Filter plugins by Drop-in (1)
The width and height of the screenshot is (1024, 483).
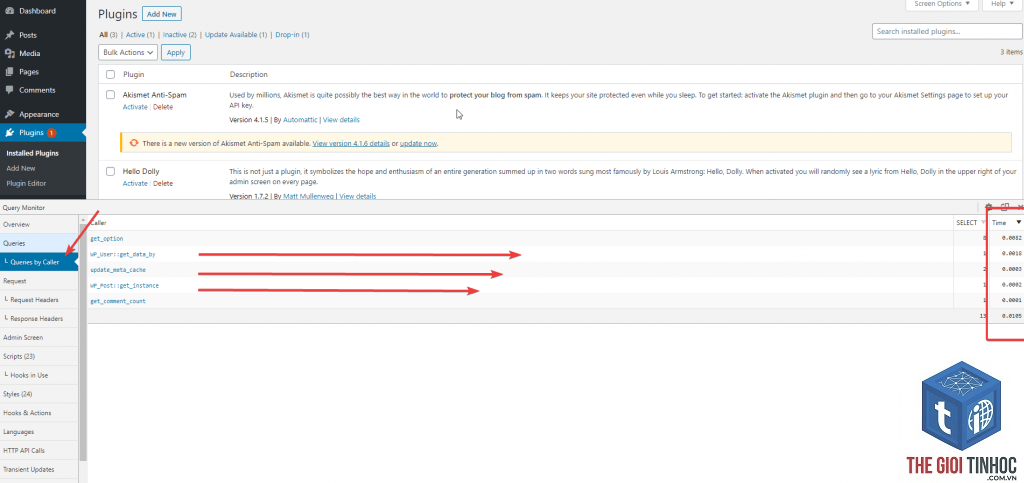tap(292, 35)
